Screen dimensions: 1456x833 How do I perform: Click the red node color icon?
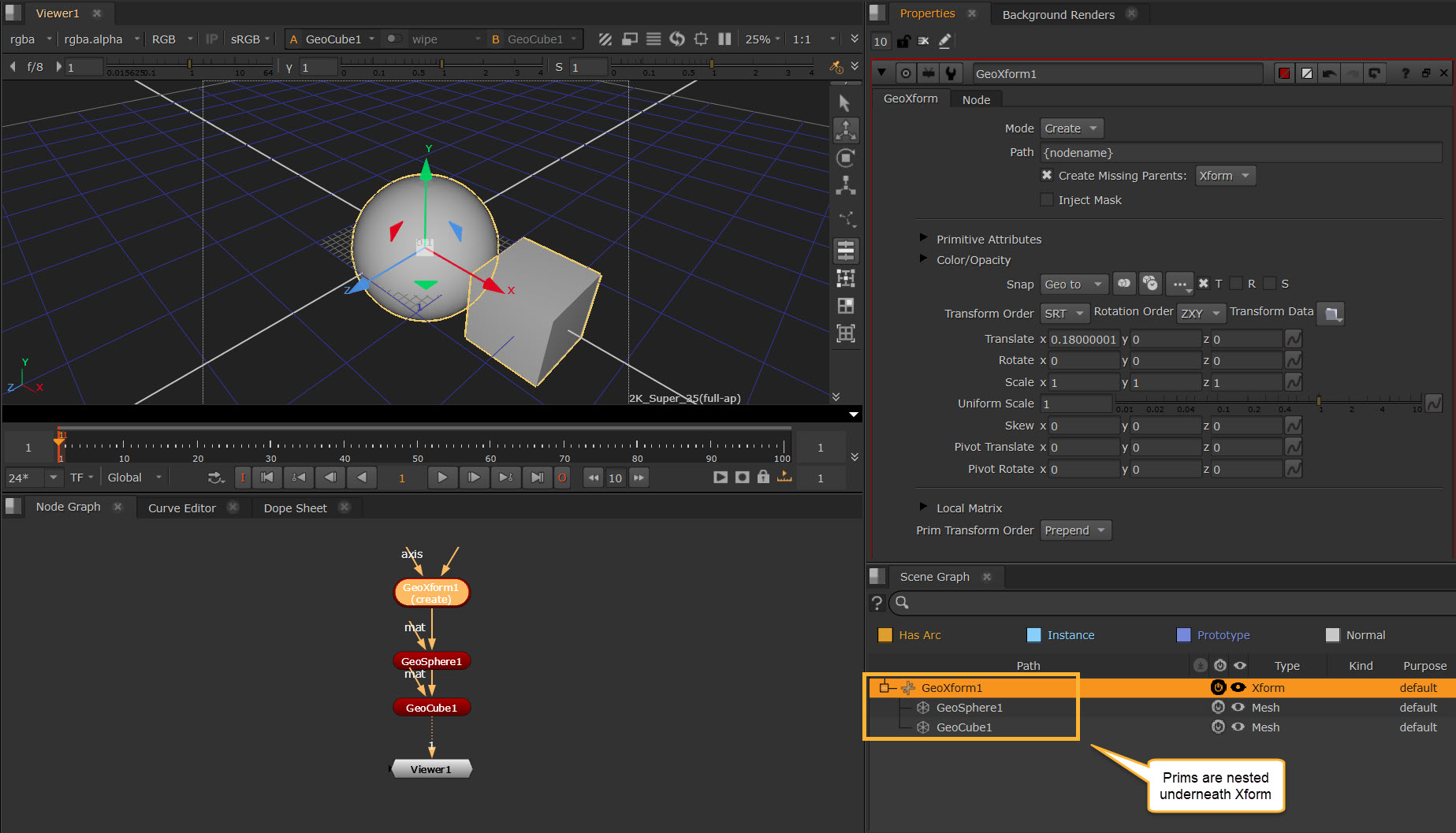coord(1284,73)
